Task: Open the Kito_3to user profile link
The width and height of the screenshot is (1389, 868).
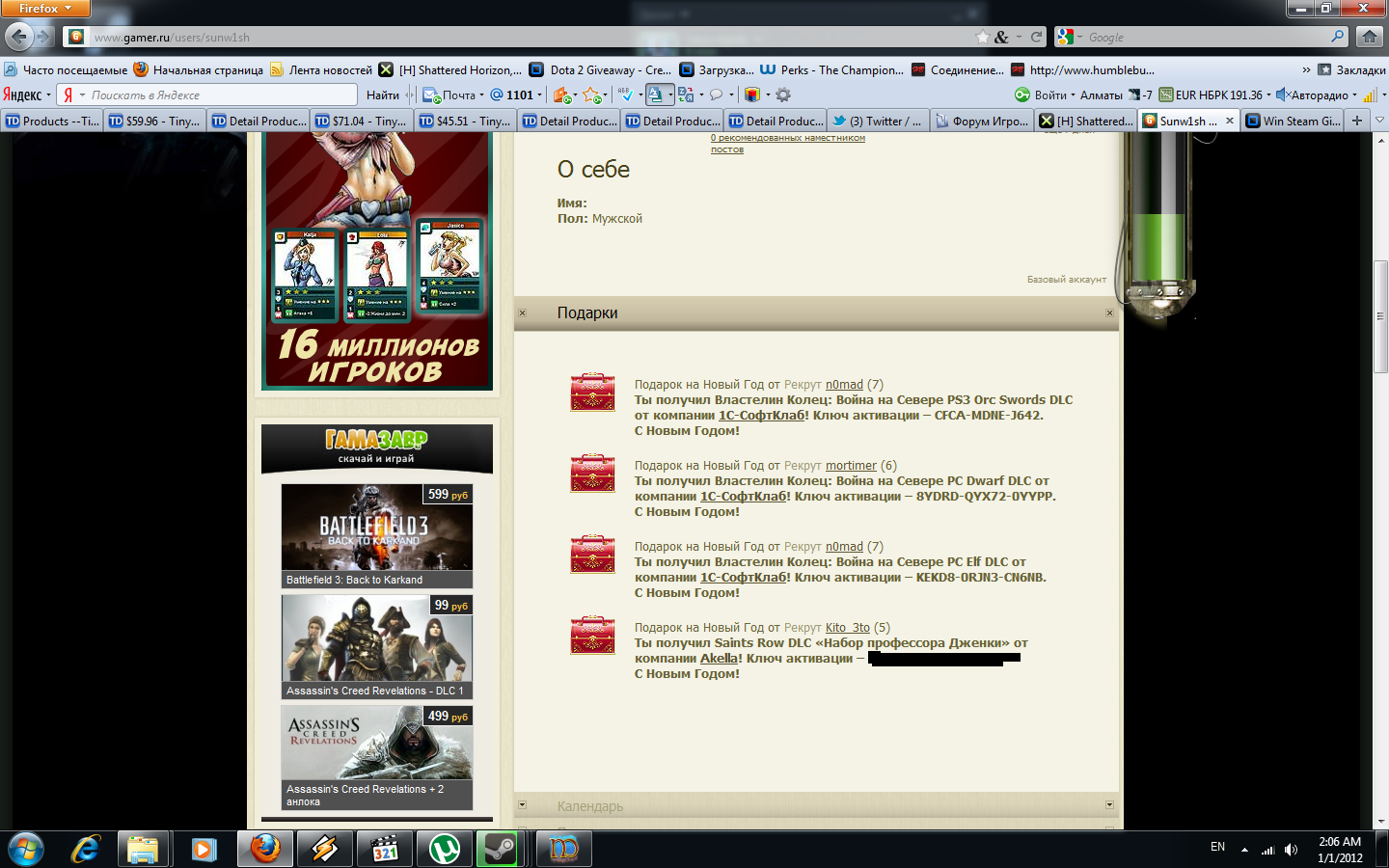Action: pos(848,627)
